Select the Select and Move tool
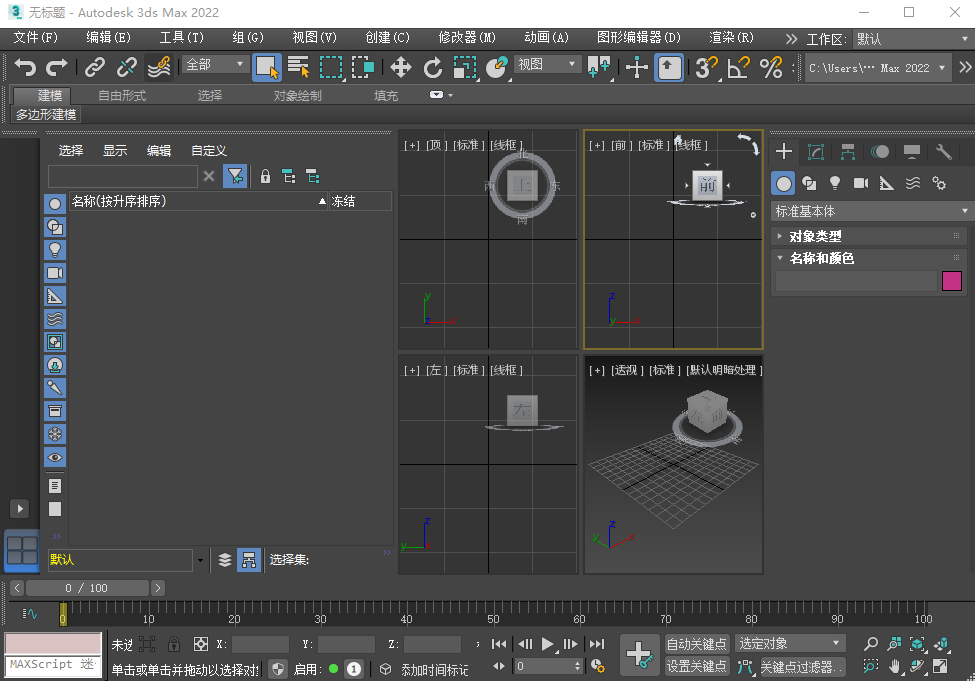Screen dimensions: 975x681 (x=402, y=67)
